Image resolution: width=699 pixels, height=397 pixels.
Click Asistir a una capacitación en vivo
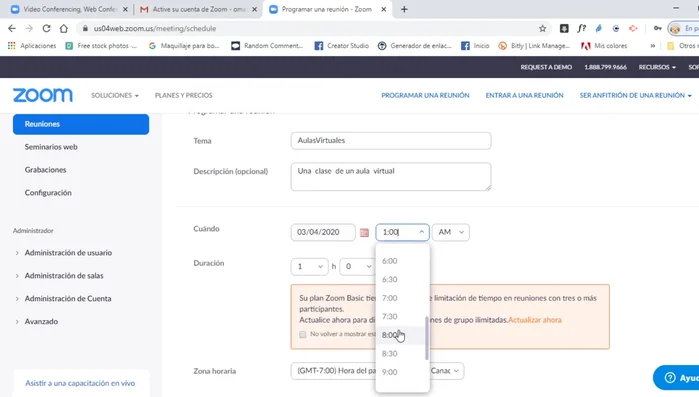point(80,383)
